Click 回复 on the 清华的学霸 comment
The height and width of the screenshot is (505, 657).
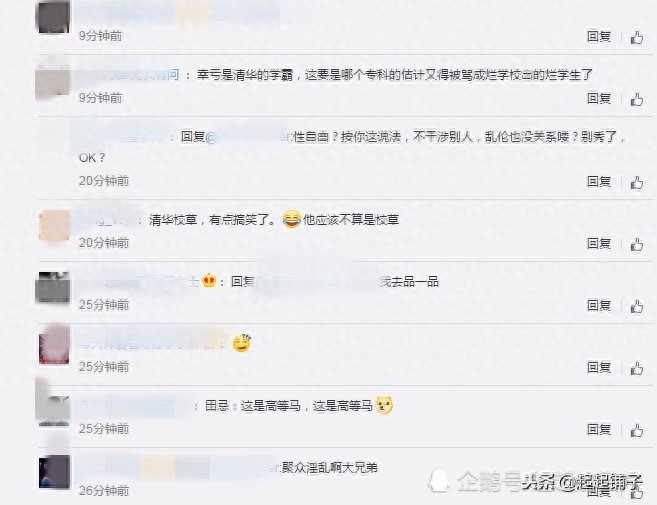click(x=599, y=98)
